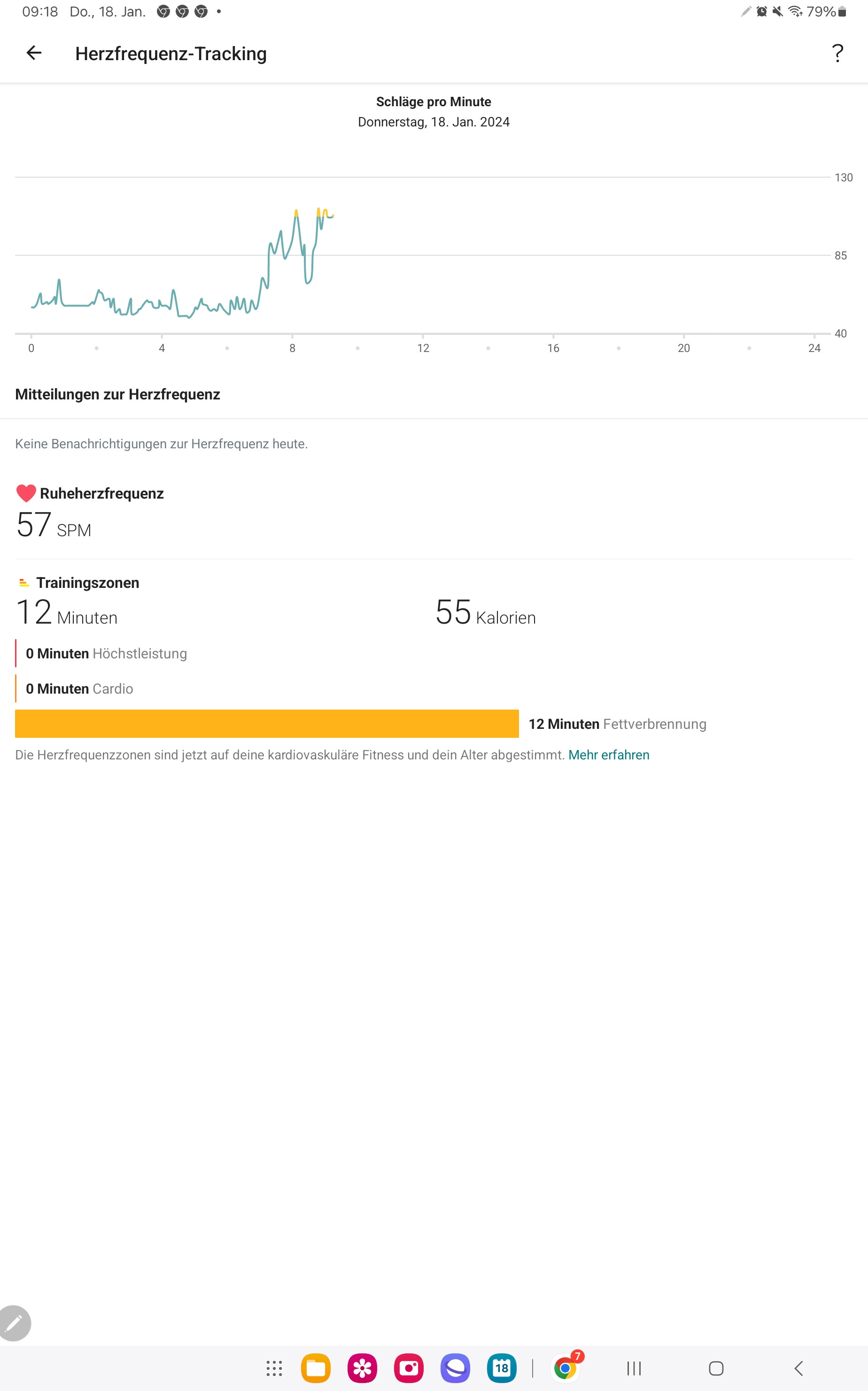Viewport: 868px width, 1391px height.
Task: Launch Chrome with the notification badge
Action: point(566,1368)
